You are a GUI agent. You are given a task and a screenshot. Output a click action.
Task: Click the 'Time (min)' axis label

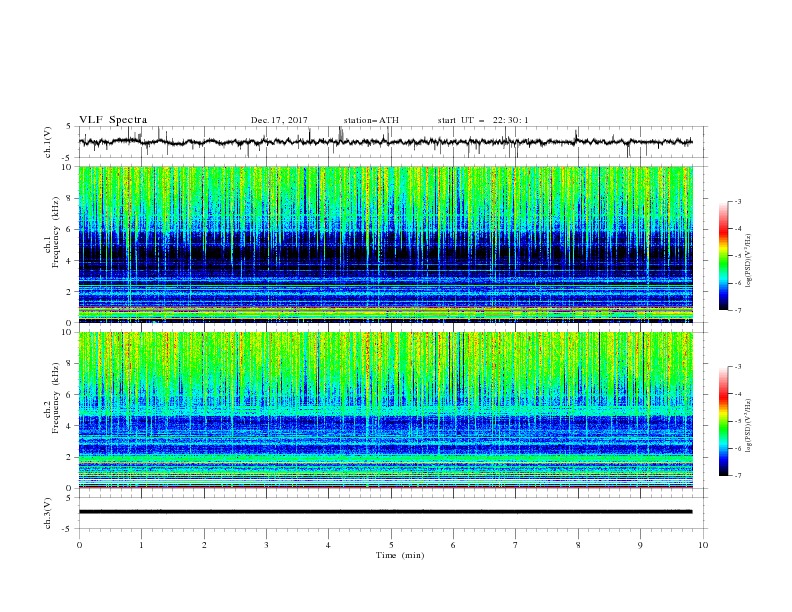pyautogui.click(x=400, y=555)
